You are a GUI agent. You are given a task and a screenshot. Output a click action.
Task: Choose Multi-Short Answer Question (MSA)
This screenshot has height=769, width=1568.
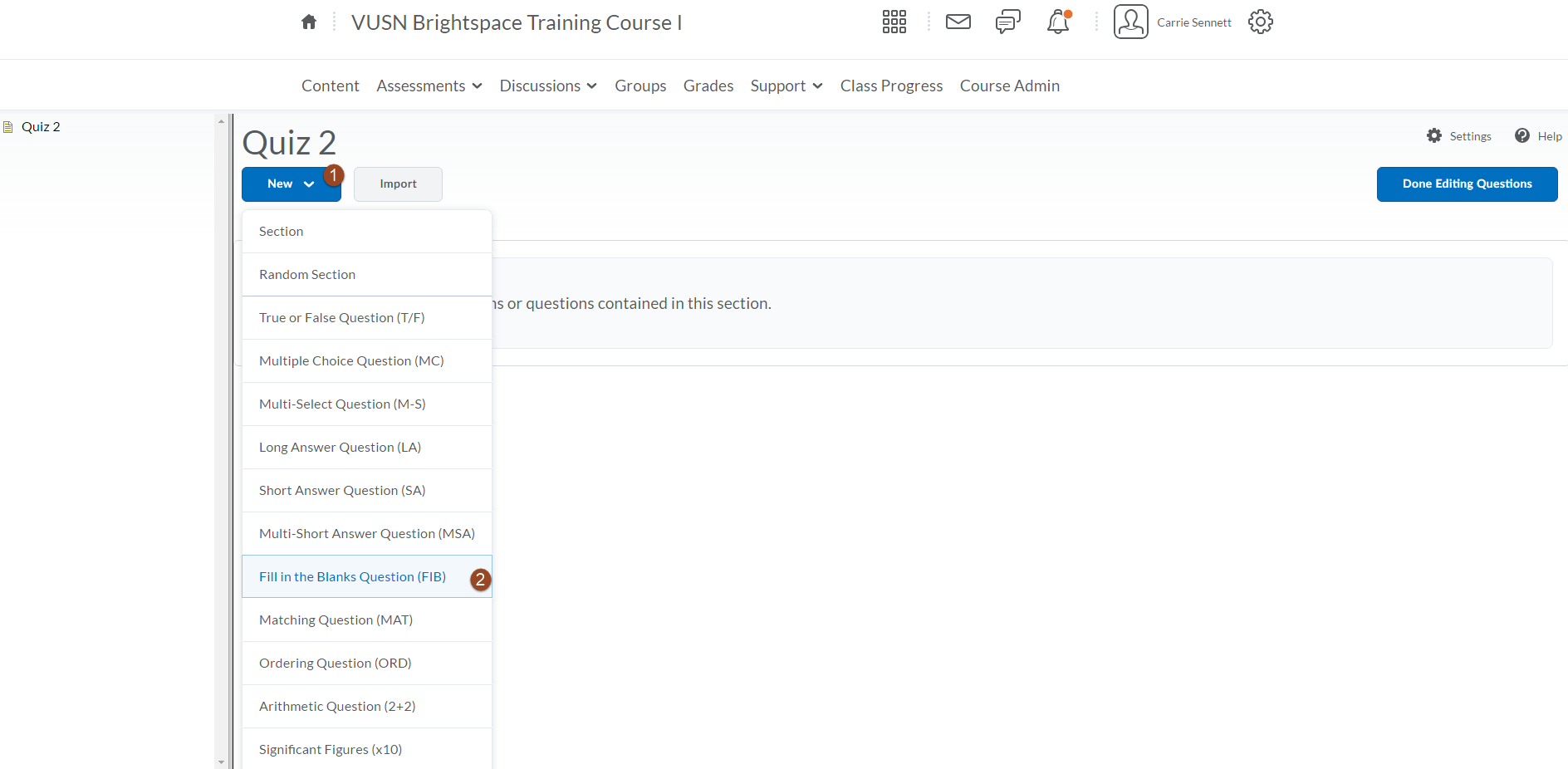(367, 534)
